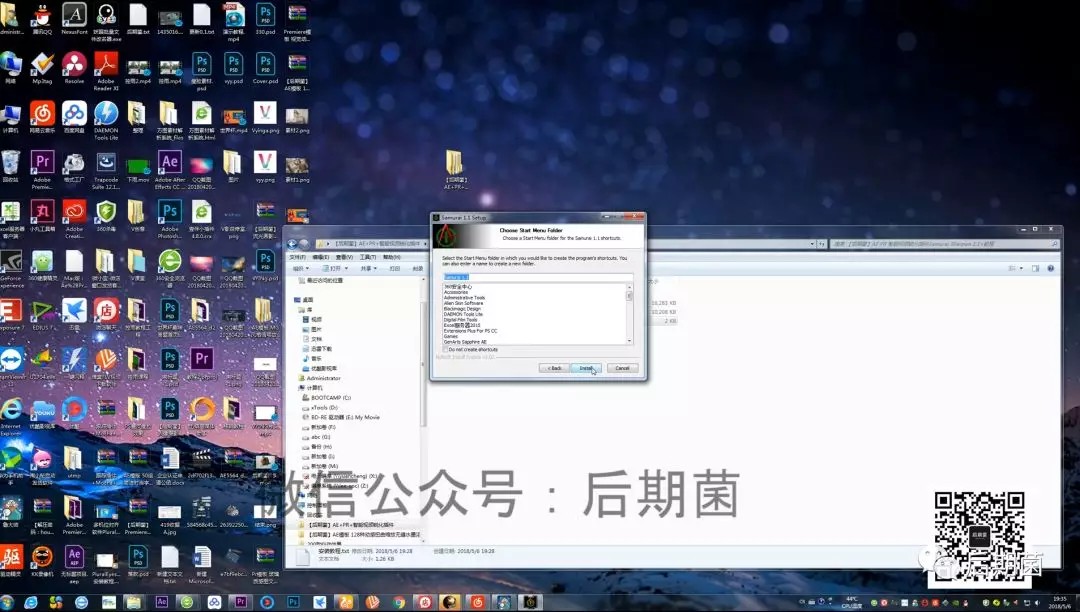Select Blackmagic Design in the folder list
The width and height of the screenshot is (1080, 612).
tap(463, 309)
